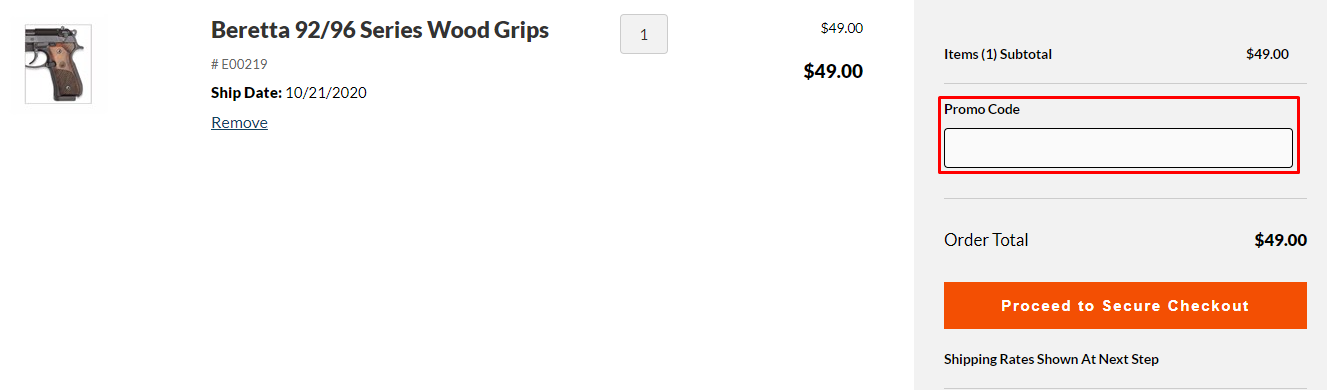Click Proceed to Secure Checkout button

(x=1125, y=306)
